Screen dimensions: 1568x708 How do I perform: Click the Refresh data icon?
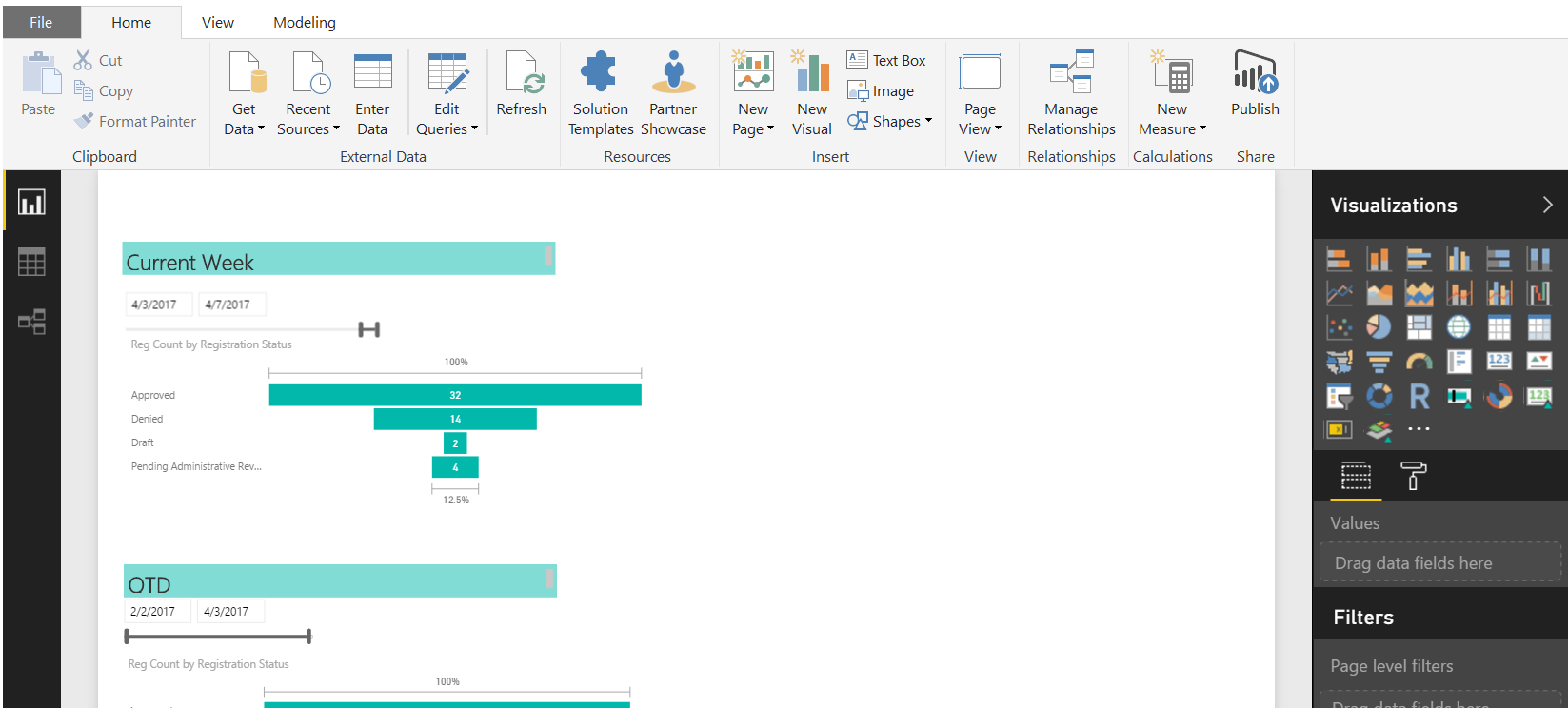(x=522, y=86)
